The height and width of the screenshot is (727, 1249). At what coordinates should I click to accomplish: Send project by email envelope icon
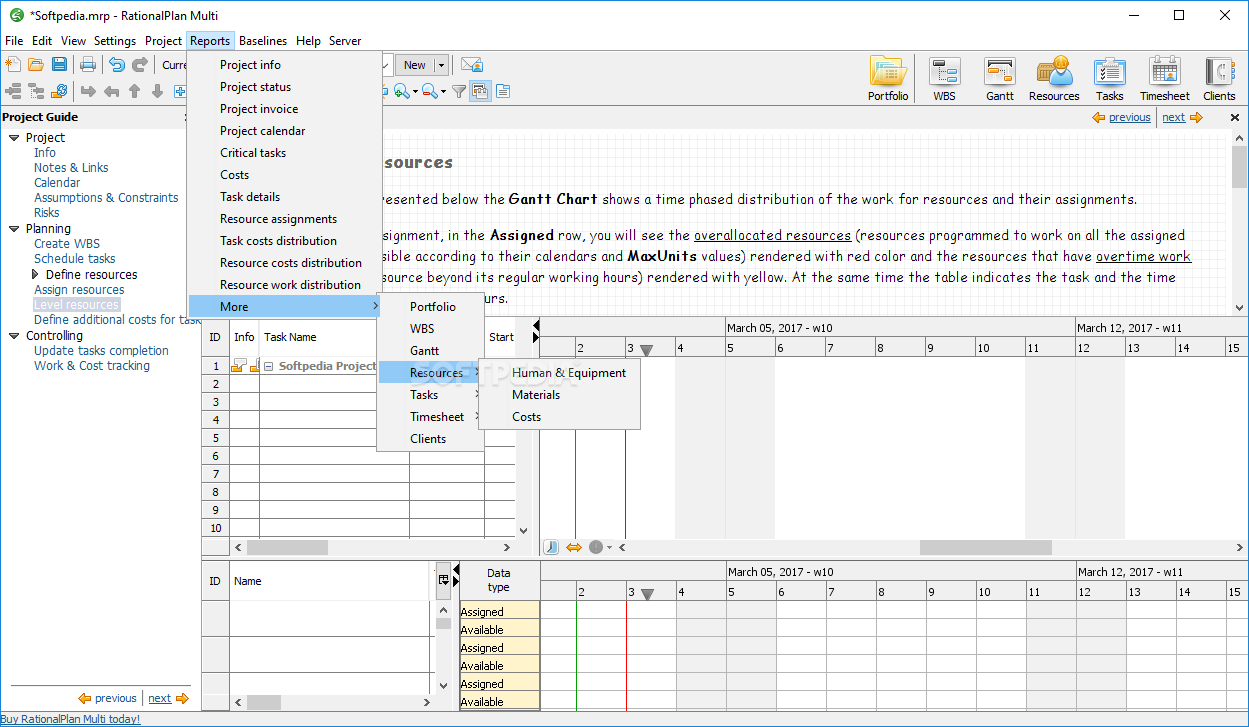tap(472, 65)
